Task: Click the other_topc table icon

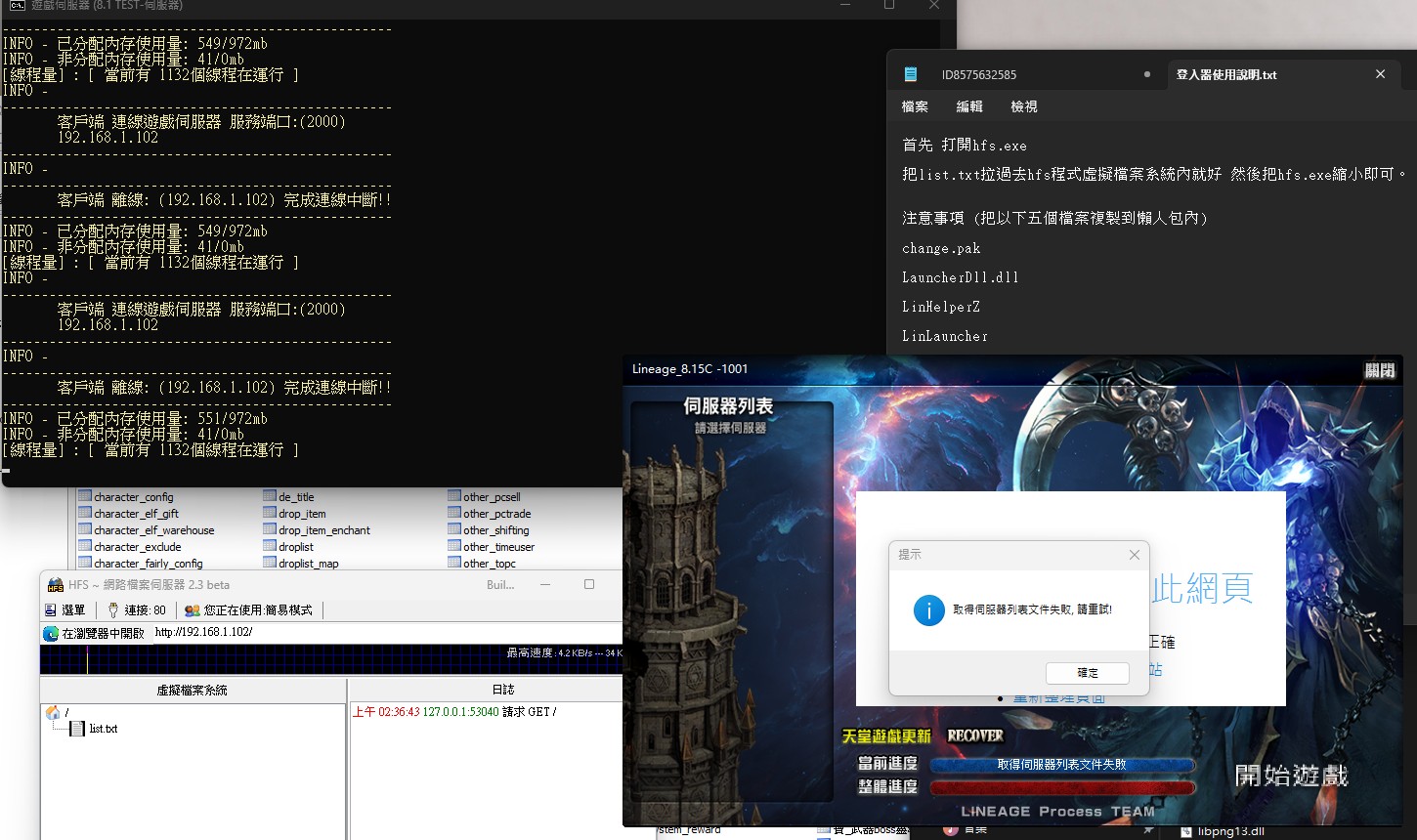Action: tap(454, 563)
